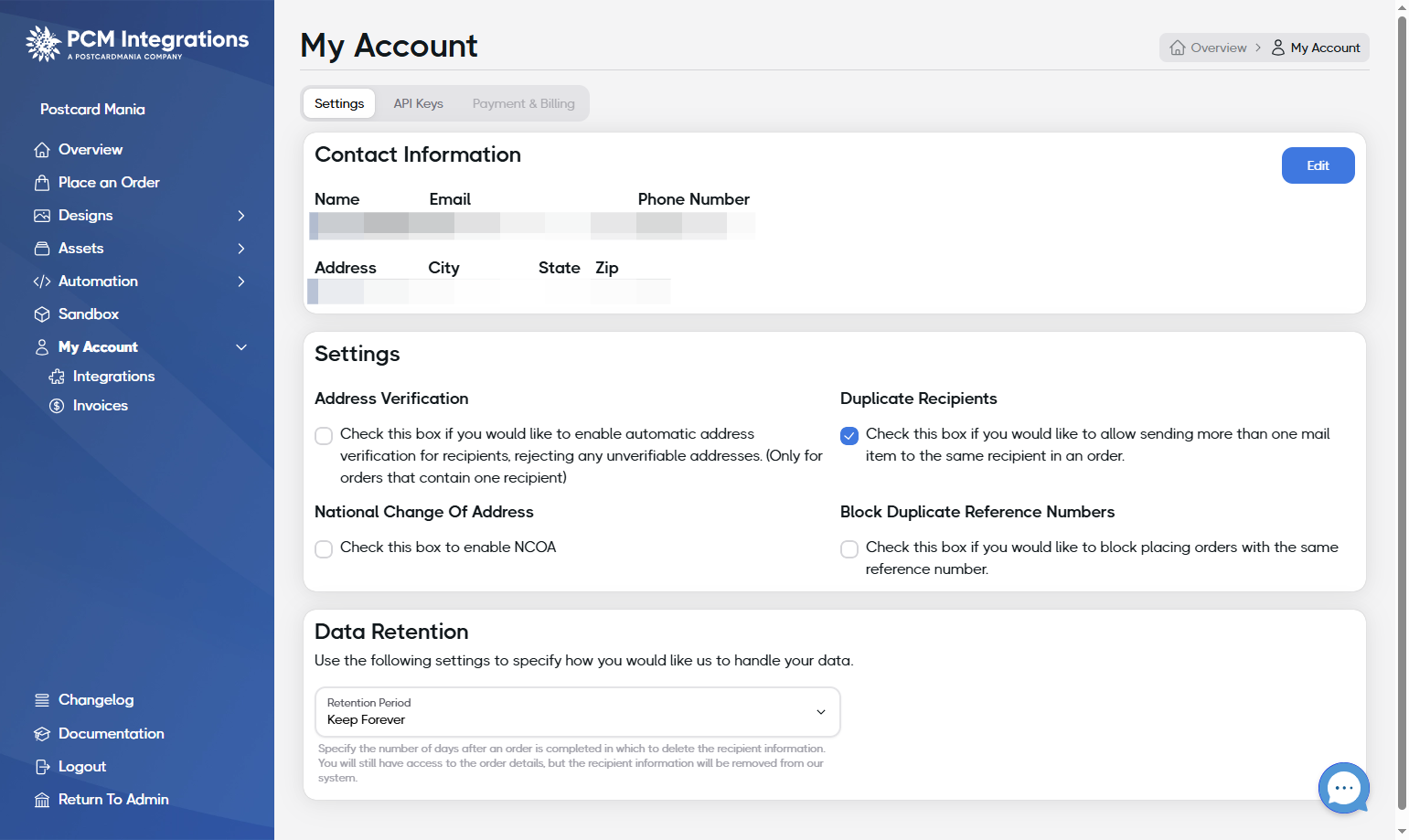The image size is (1409, 840).
Task: Switch to the Settings tab
Action: coord(339,103)
